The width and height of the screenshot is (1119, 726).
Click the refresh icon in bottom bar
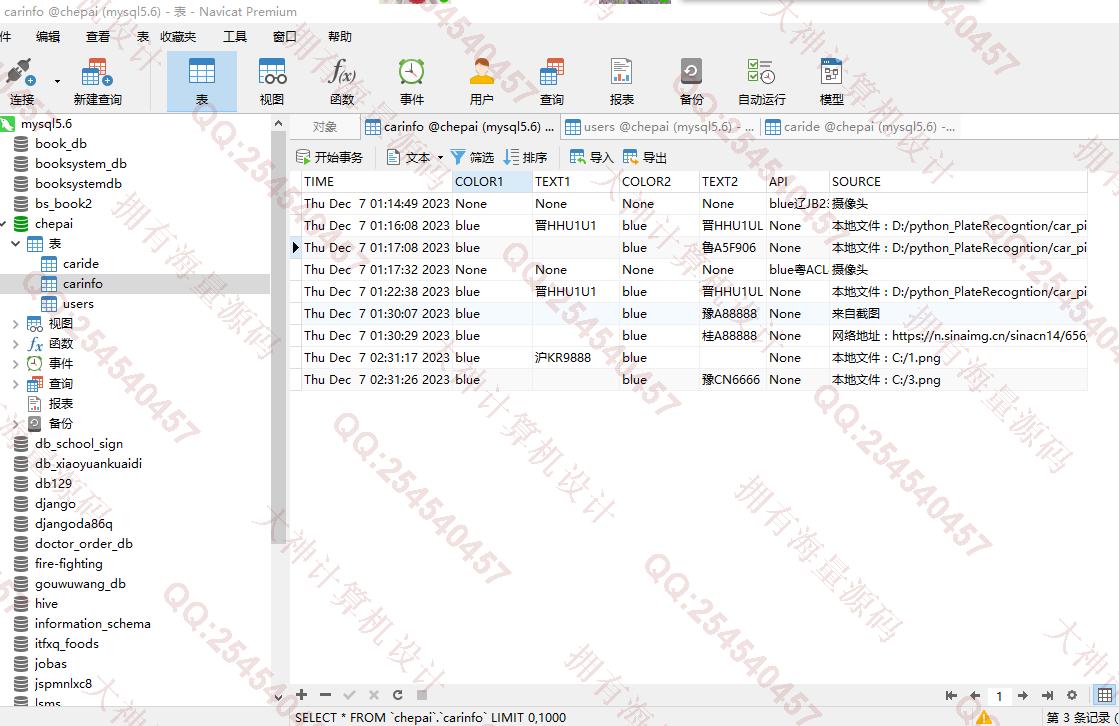(x=397, y=695)
